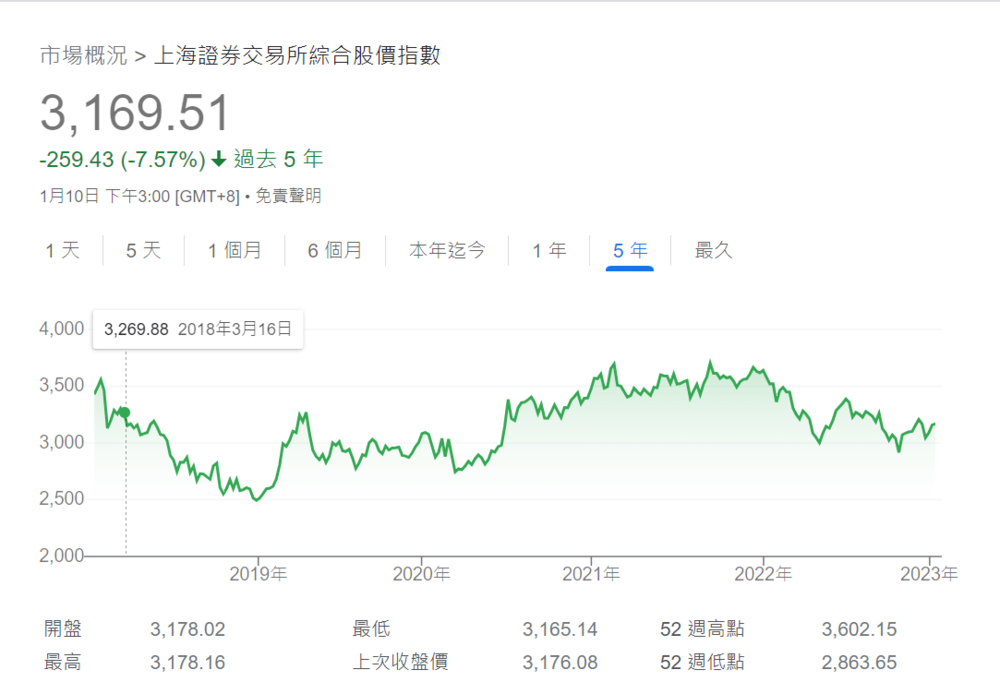The image size is (1000, 682).
Task: Click the 最低 value 3,165.14
Action: (x=560, y=630)
